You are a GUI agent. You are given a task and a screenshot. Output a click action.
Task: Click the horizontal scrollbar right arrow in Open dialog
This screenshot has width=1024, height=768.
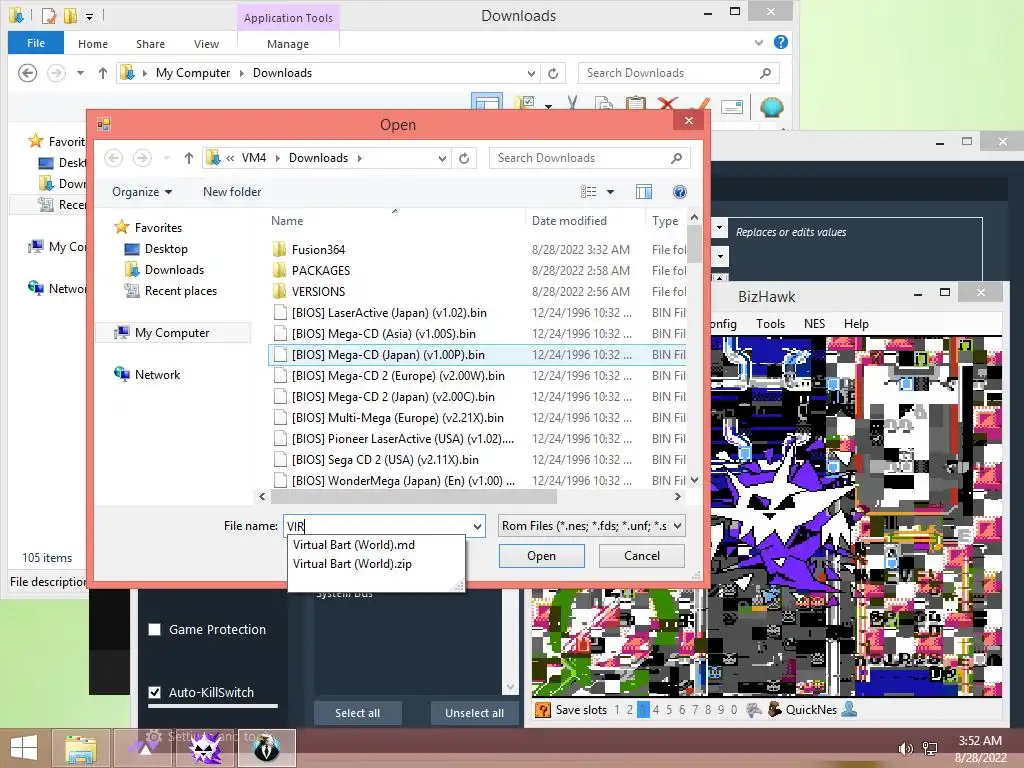(x=678, y=497)
